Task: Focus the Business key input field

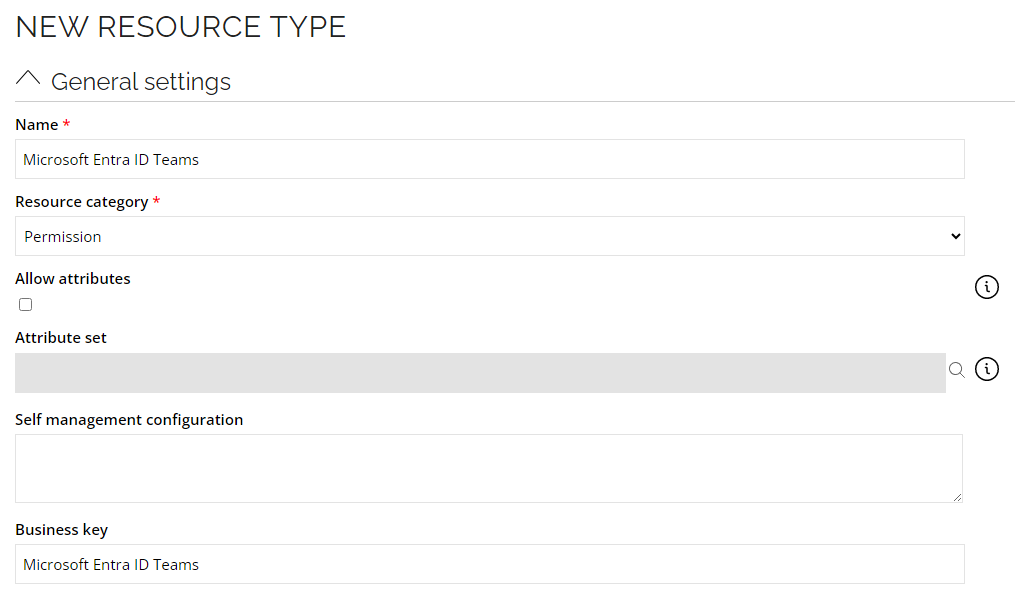Action: 490,564
